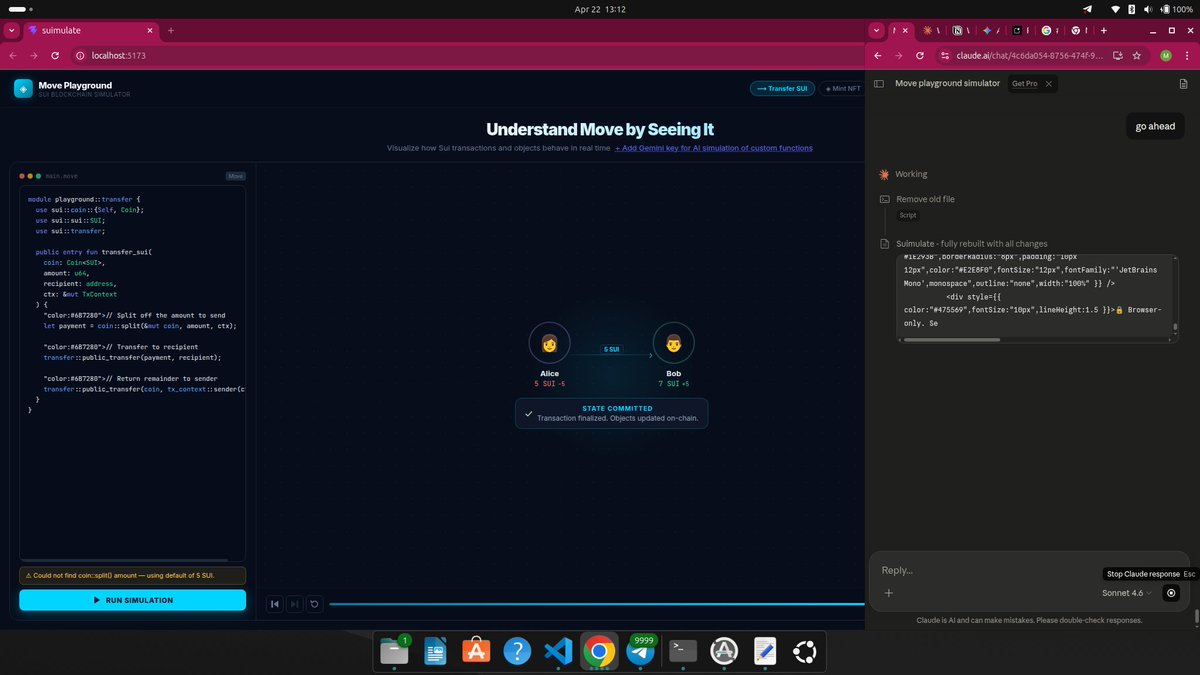Go back in the localhost browser window

pyautogui.click(x=13, y=56)
